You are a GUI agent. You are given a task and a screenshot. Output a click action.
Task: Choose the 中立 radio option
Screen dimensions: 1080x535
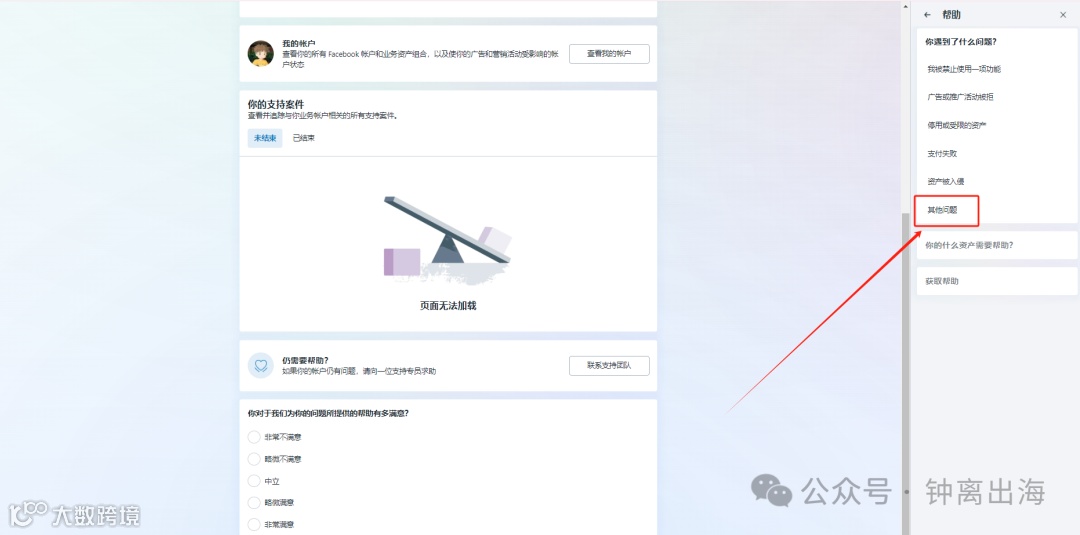253,481
